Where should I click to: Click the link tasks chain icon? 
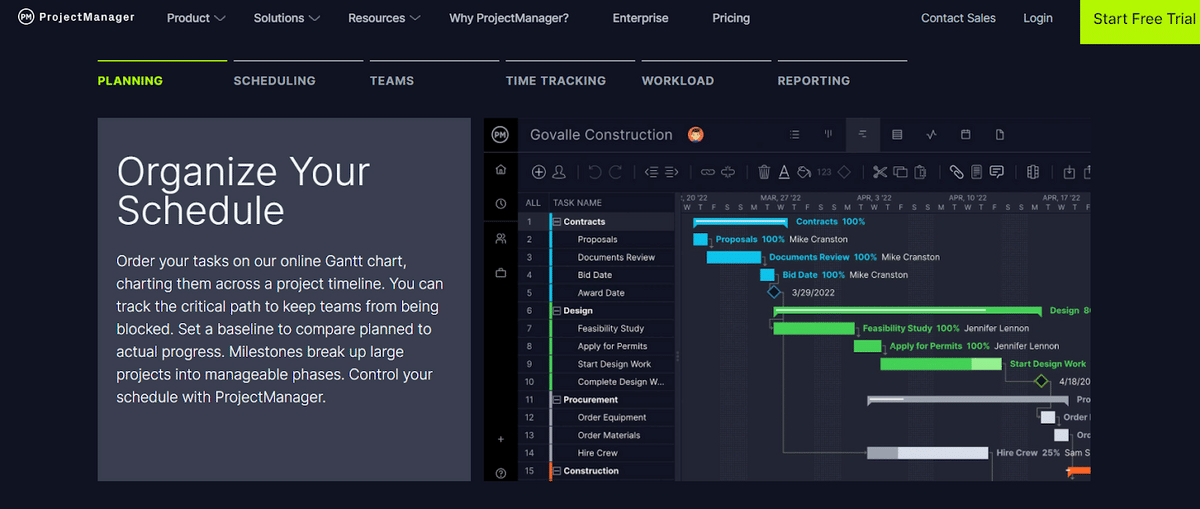[708, 172]
